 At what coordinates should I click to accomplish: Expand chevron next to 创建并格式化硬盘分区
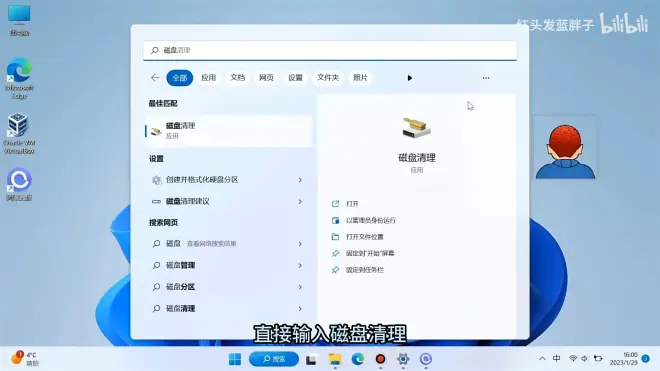300,180
